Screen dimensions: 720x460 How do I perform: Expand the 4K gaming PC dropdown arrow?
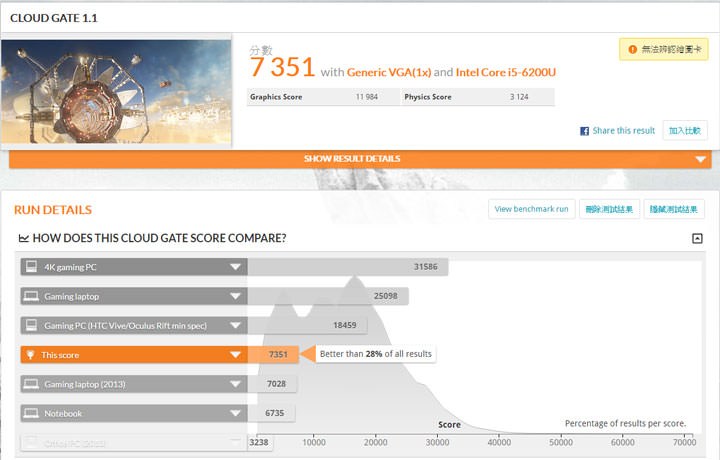pos(235,267)
